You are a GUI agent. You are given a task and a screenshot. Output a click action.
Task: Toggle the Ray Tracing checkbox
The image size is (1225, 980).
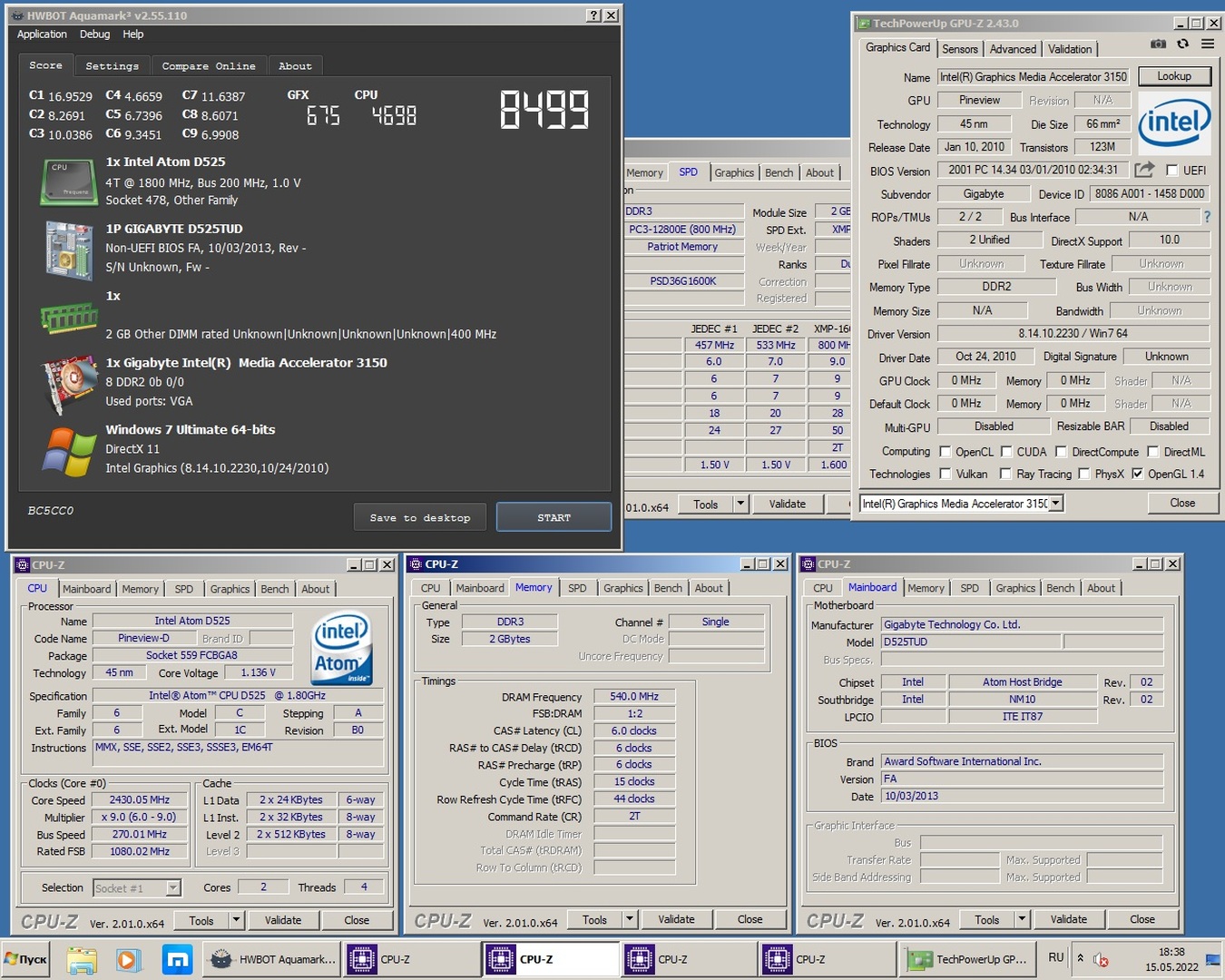pyautogui.click(x=1005, y=474)
